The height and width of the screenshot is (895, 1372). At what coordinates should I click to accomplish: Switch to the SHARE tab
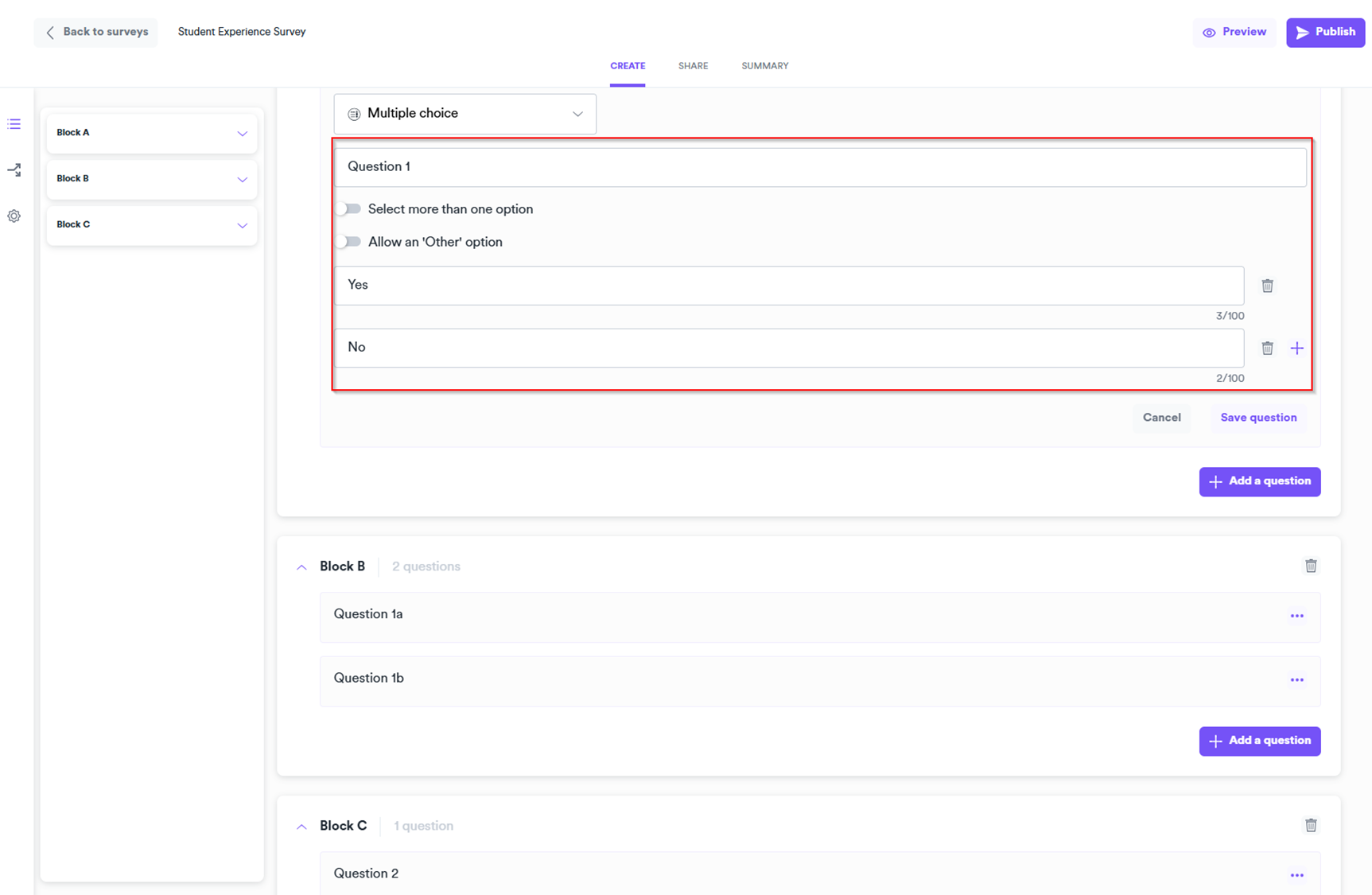(x=693, y=66)
